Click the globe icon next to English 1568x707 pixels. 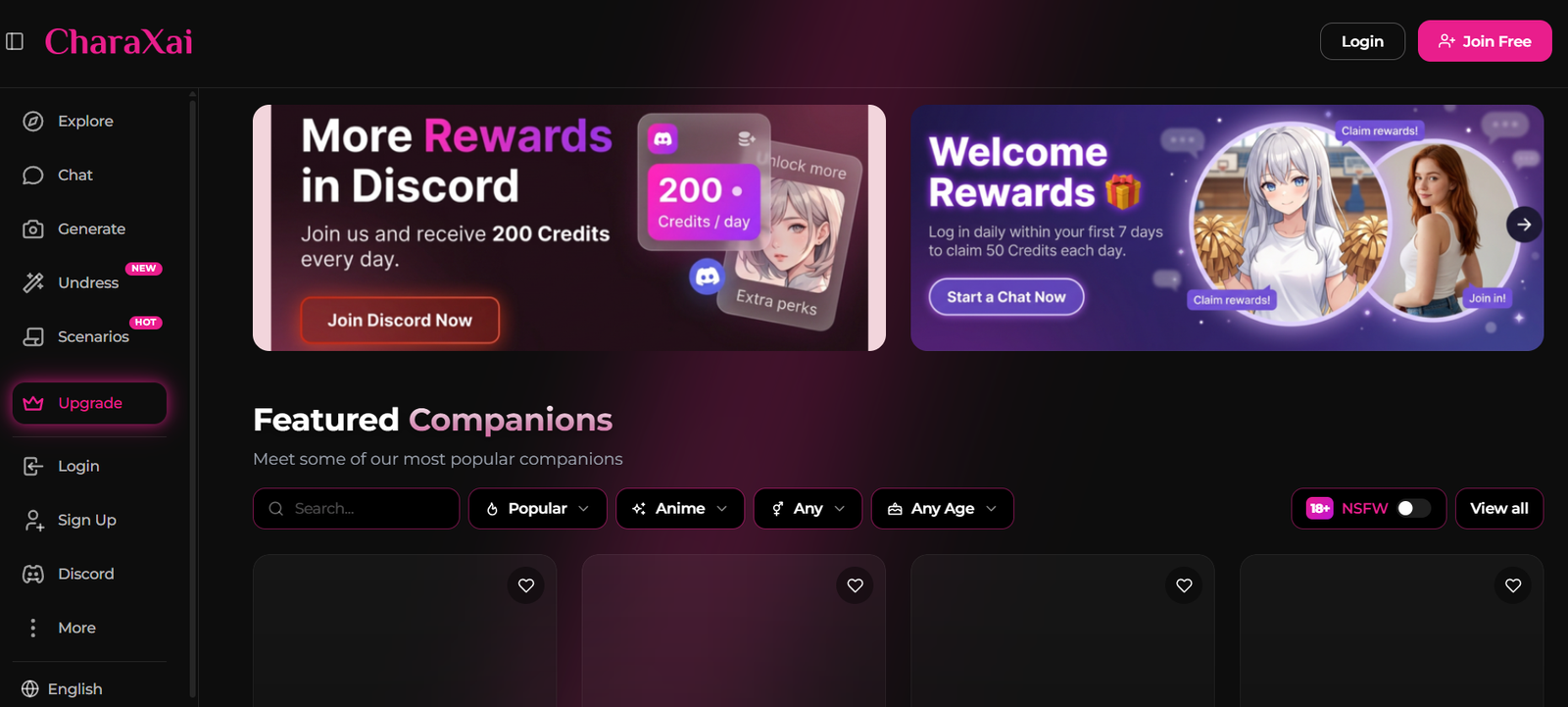click(30, 688)
